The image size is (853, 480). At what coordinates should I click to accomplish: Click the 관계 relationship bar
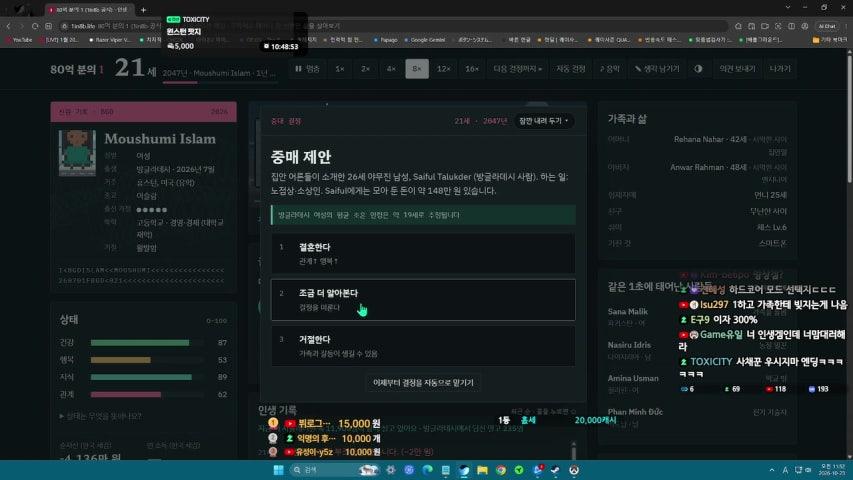[146, 394]
